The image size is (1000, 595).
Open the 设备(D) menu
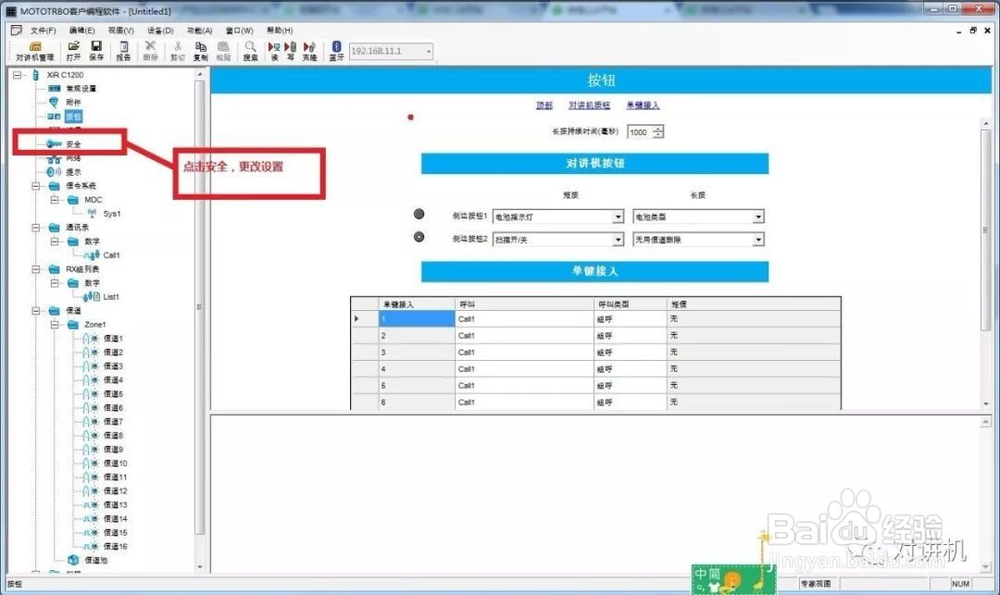(x=160, y=31)
